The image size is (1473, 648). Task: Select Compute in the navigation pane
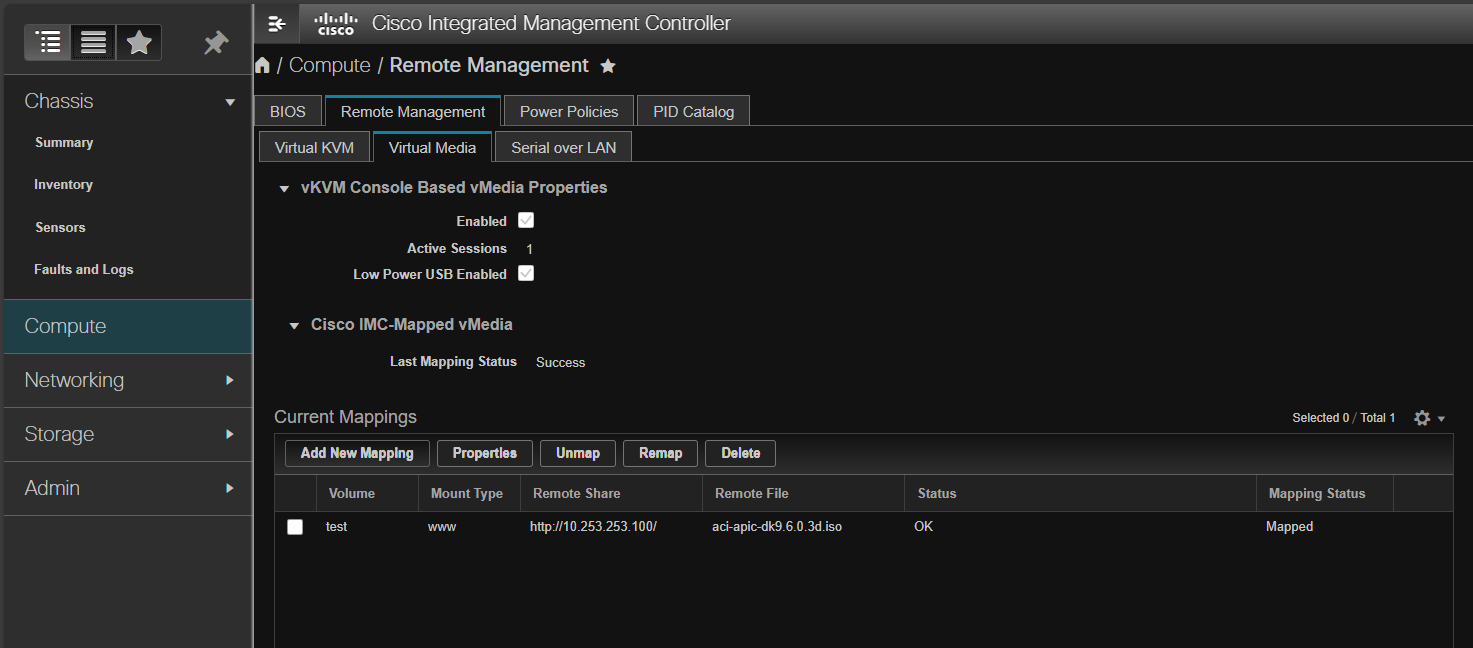coord(128,326)
